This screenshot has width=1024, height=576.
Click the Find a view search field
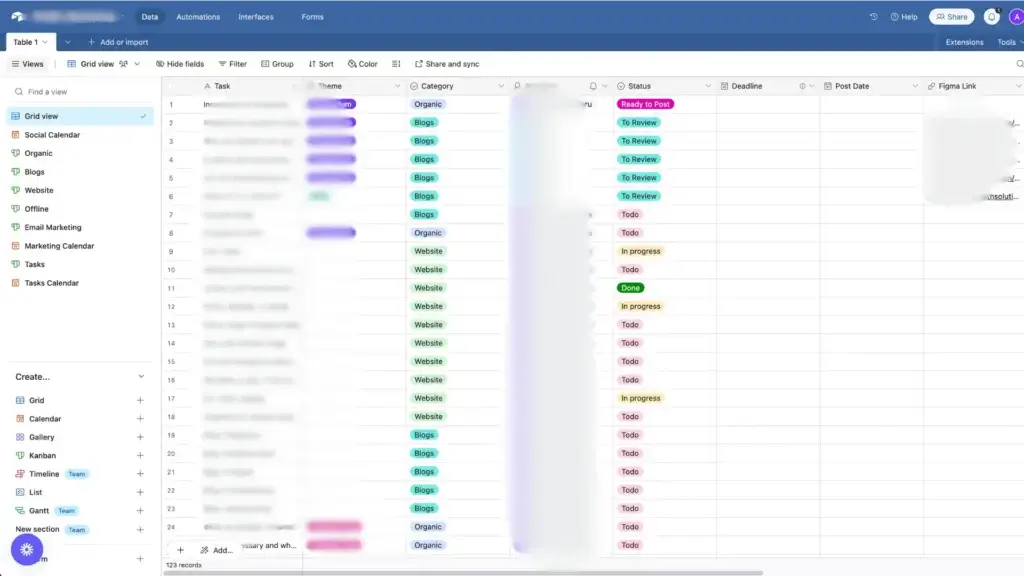point(80,92)
